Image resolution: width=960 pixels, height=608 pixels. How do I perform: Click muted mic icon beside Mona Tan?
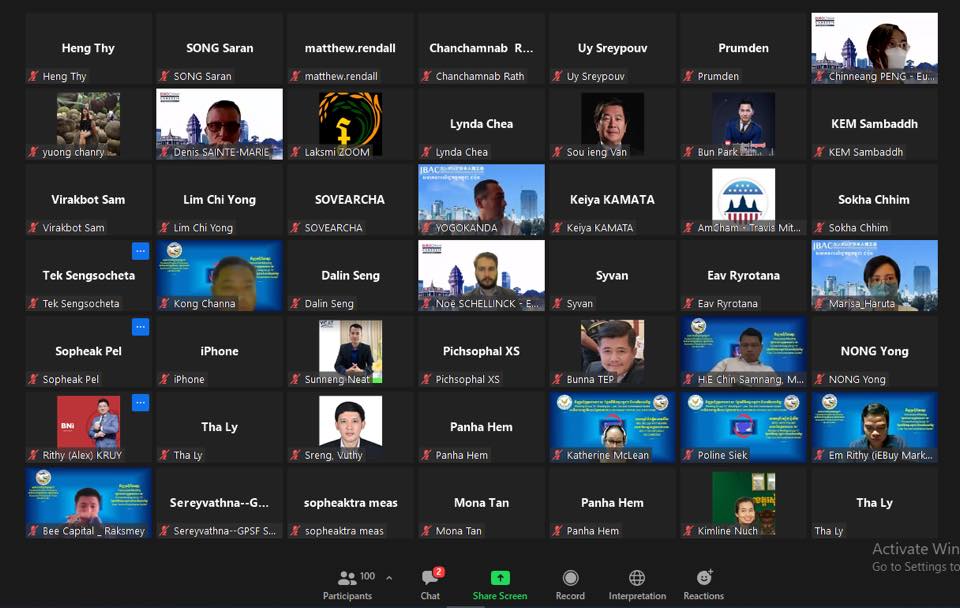426,531
